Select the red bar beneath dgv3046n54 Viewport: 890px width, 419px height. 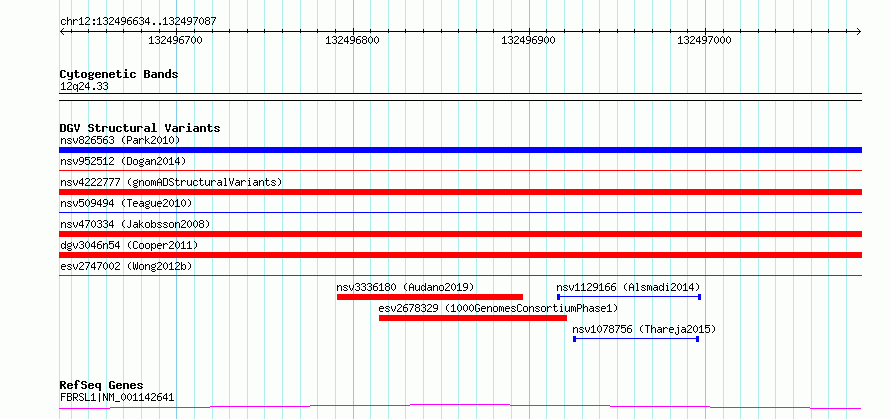tap(460, 255)
